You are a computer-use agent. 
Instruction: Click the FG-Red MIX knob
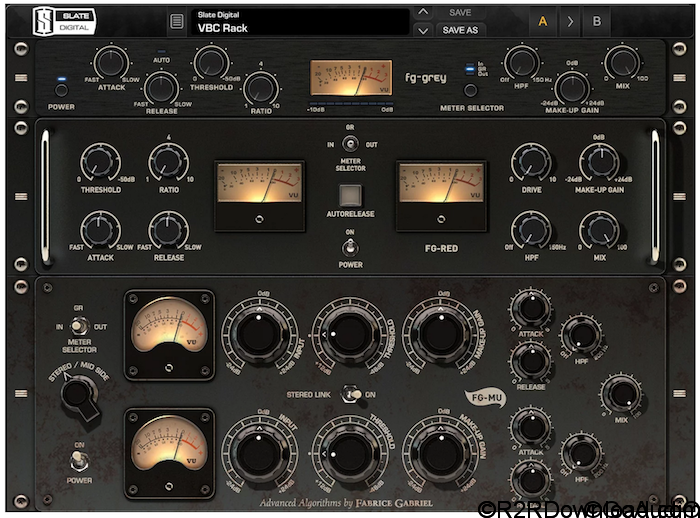tap(599, 231)
